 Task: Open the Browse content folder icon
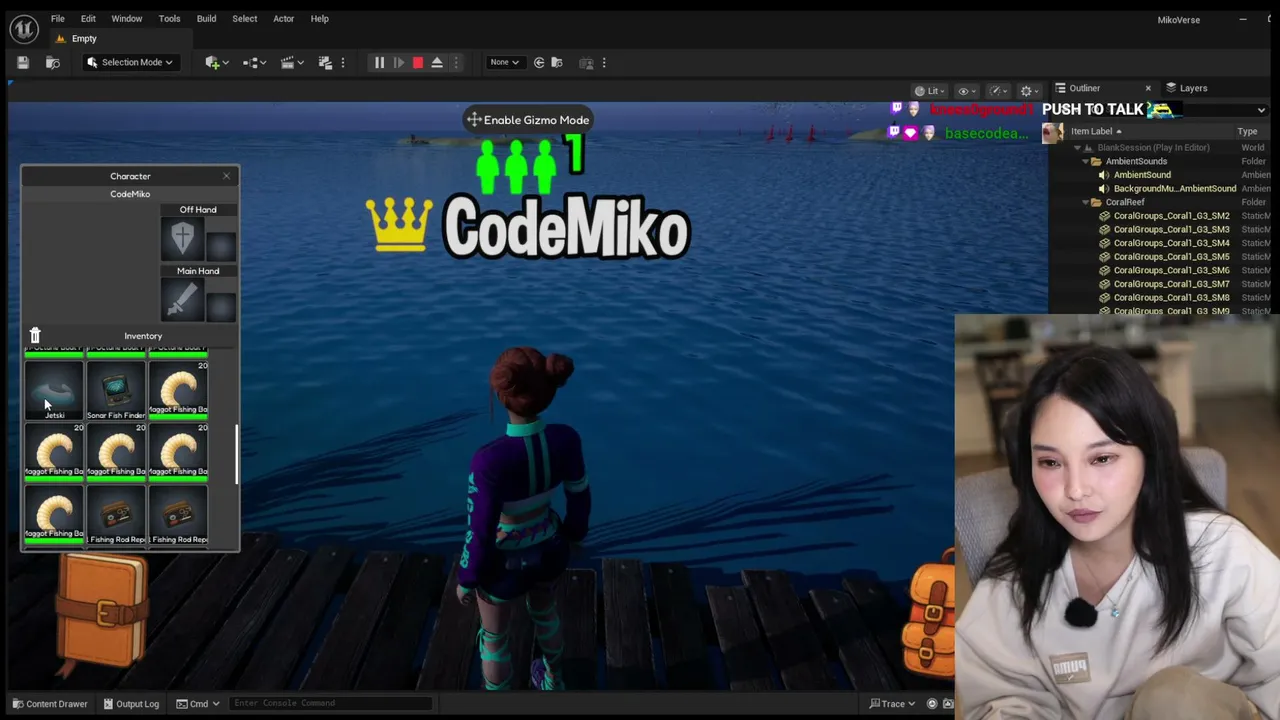53,63
